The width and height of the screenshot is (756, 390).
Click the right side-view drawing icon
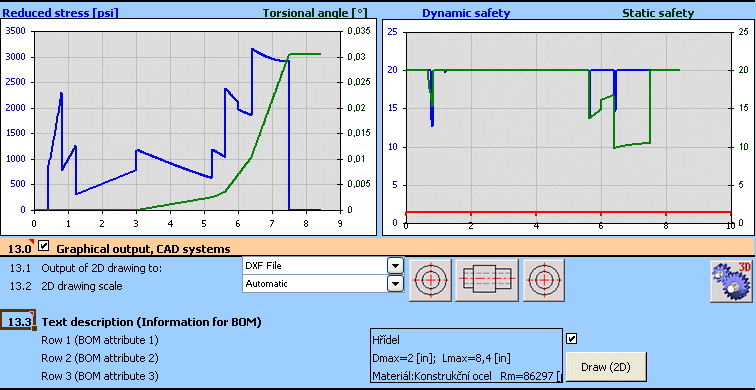(x=544, y=280)
